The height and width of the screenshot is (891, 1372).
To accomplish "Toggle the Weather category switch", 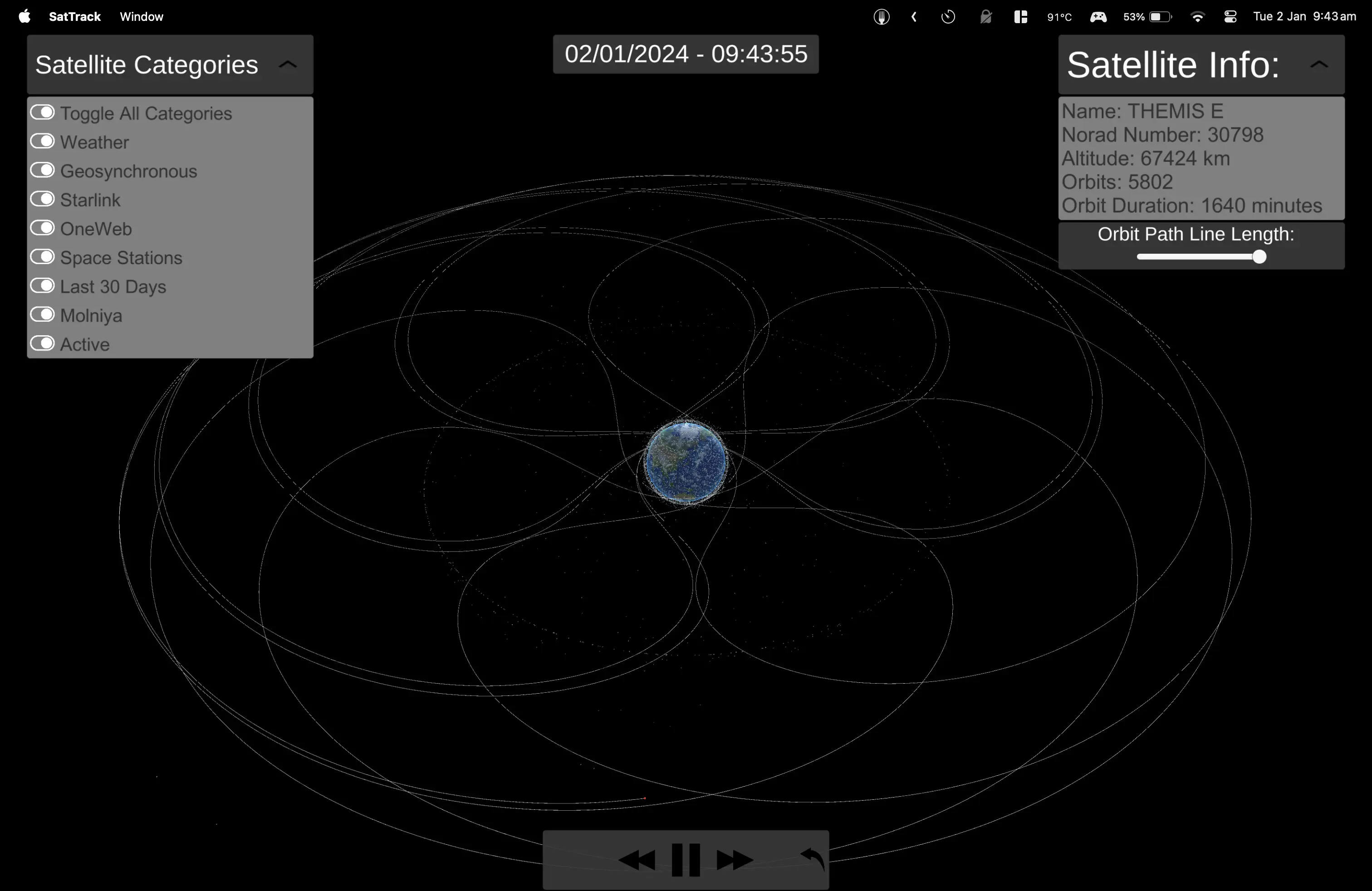I will point(43,141).
